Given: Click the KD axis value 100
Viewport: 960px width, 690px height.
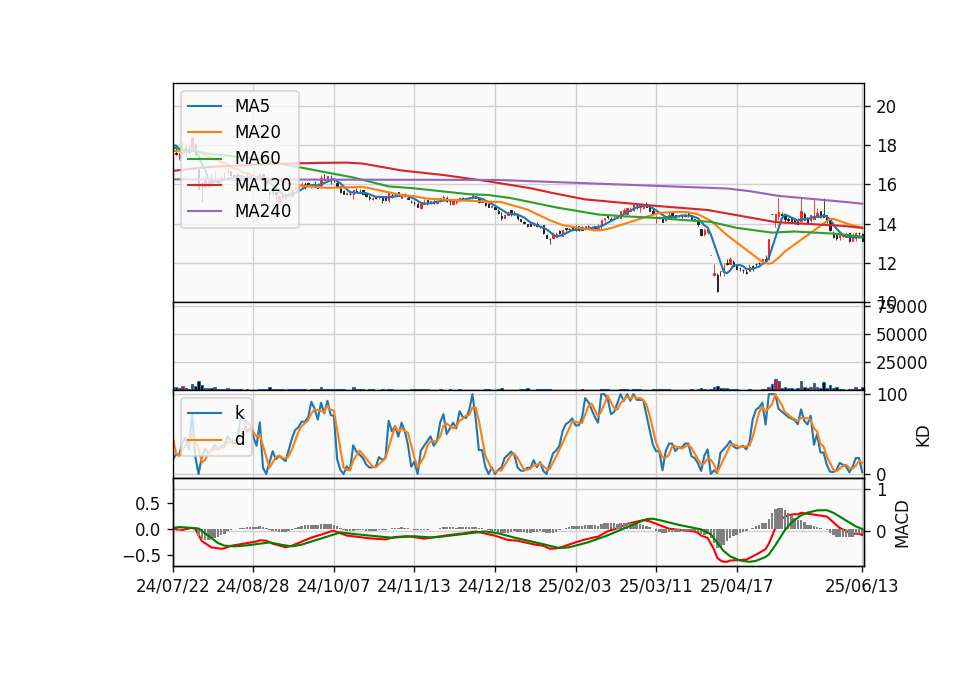Looking at the screenshot, I should (x=891, y=396).
